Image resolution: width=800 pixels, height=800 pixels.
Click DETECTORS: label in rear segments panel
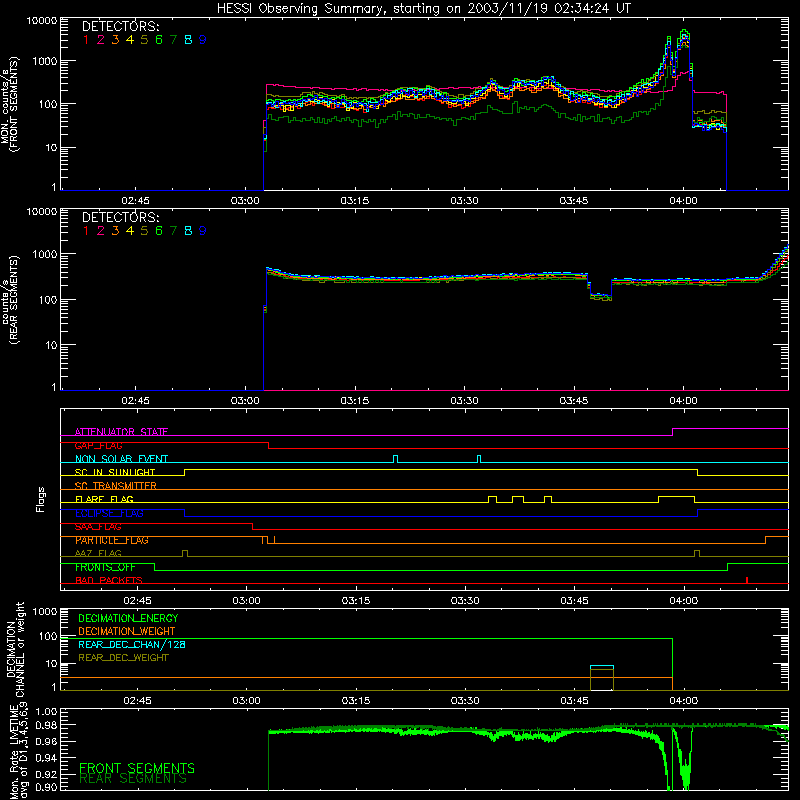(121, 218)
